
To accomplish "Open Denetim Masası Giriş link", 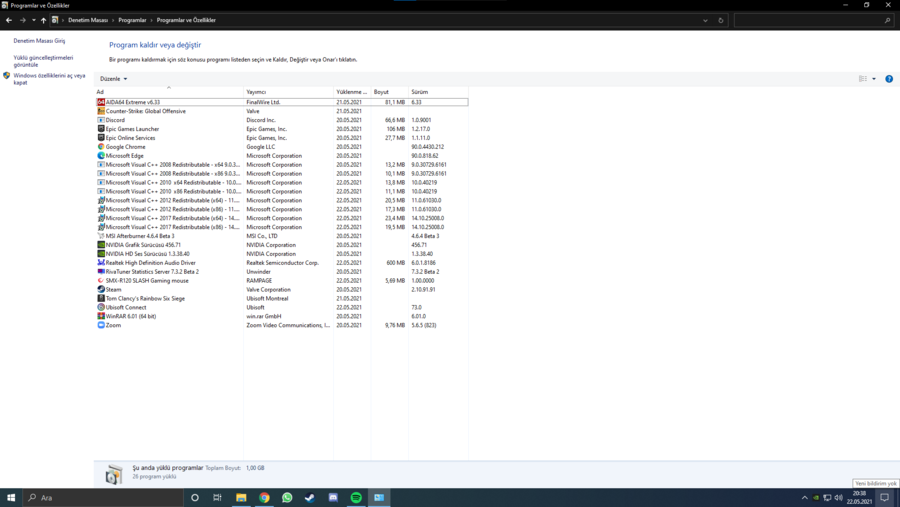I will (39, 41).
